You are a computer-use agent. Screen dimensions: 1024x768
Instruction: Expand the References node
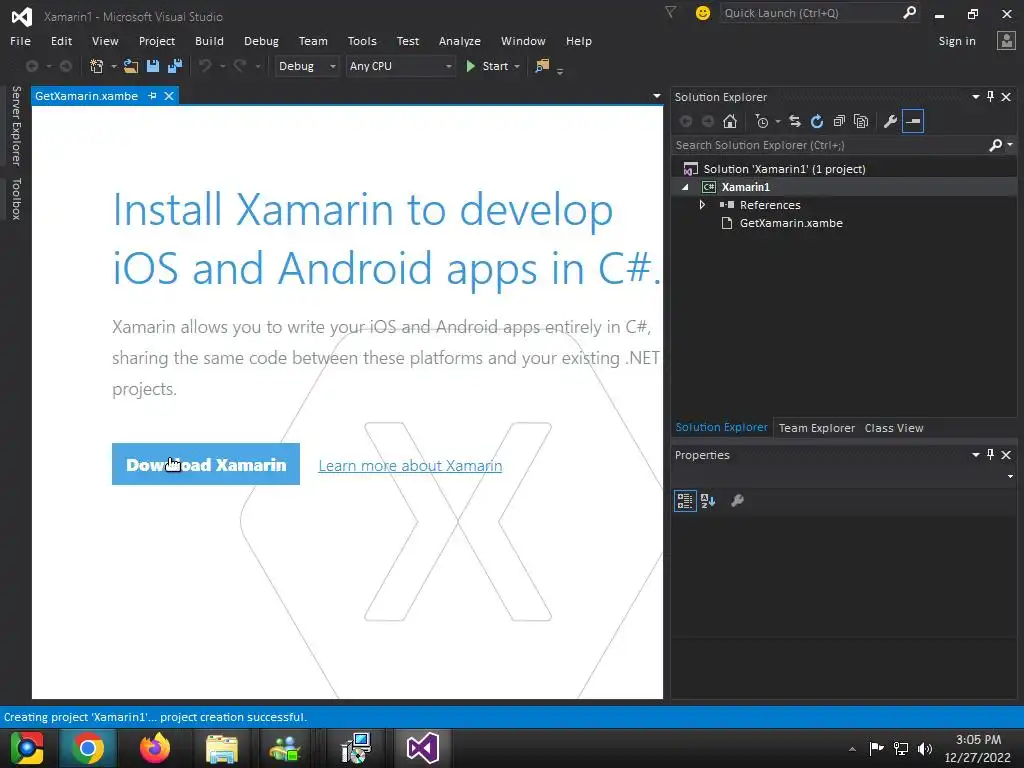pyautogui.click(x=702, y=205)
